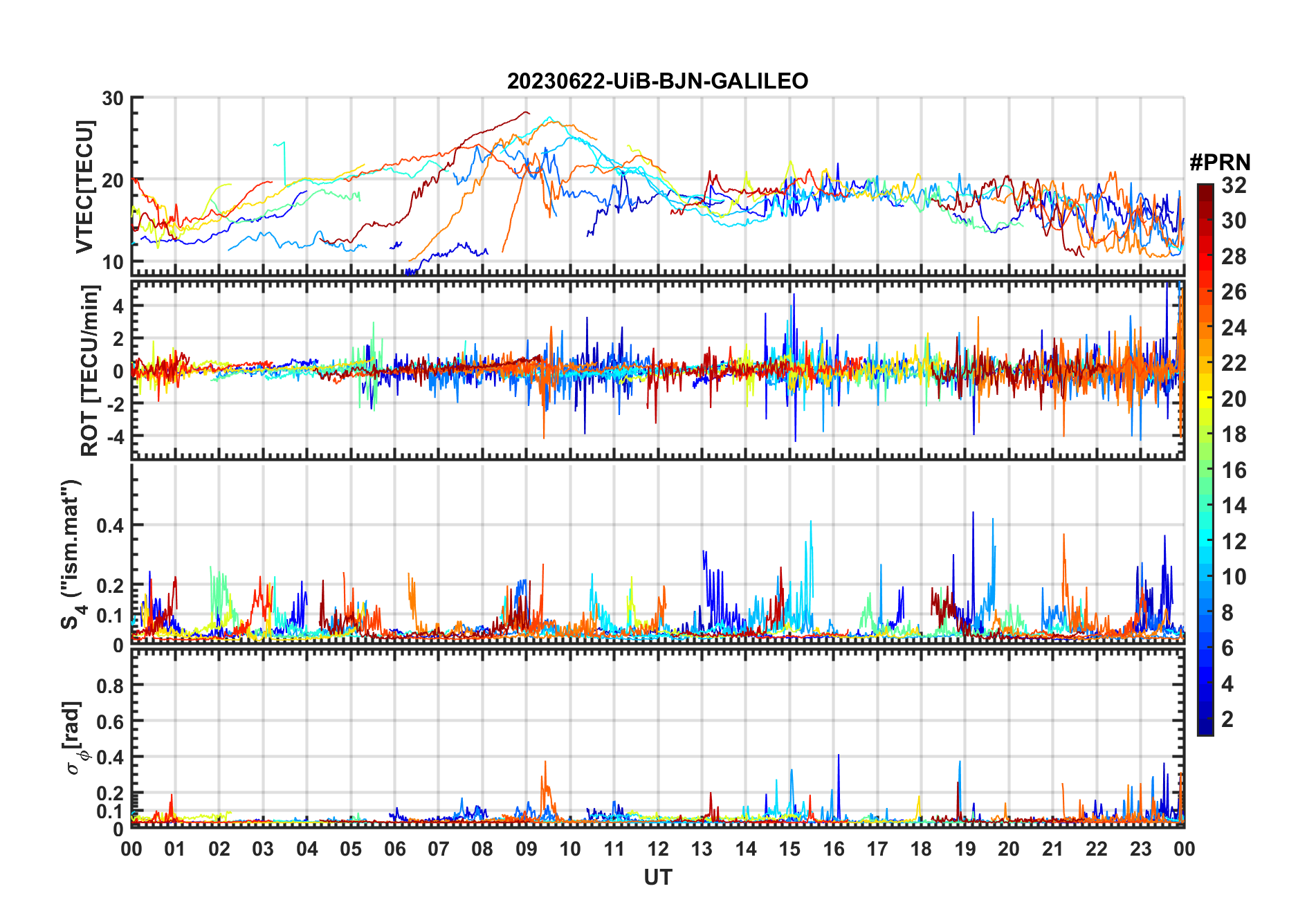Click the #PRN colorbar title
Viewport: 1316px width, 920px height.
(x=1220, y=163)
